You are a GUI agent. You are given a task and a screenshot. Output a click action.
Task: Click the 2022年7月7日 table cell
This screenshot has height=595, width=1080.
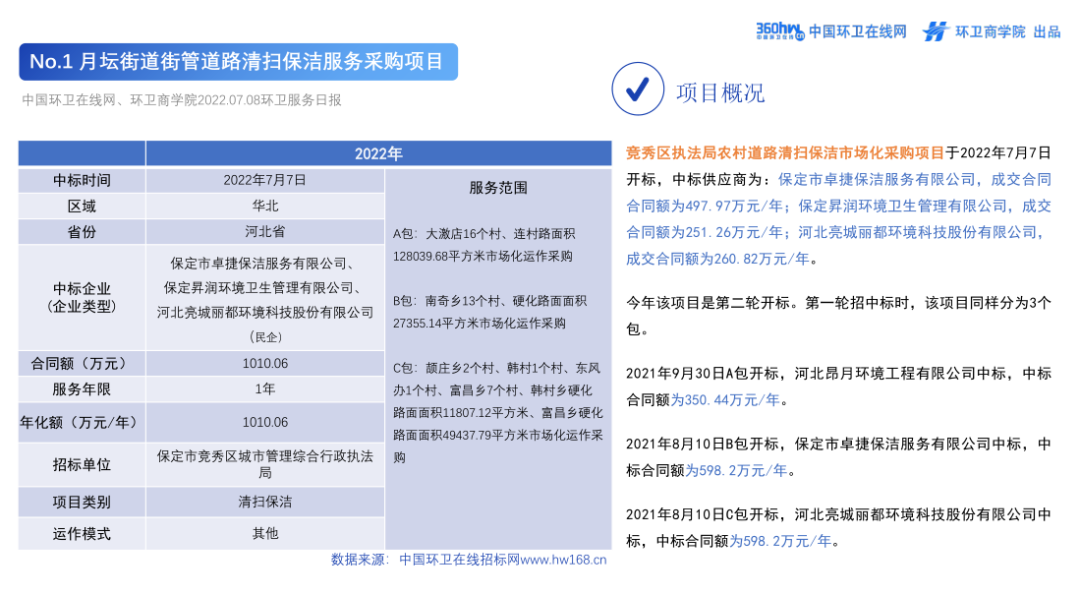[265, 180]
